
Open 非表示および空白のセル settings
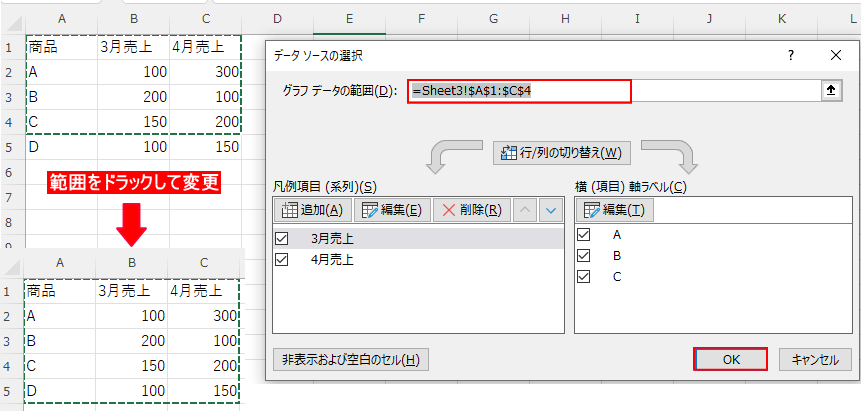pos(350,360)
